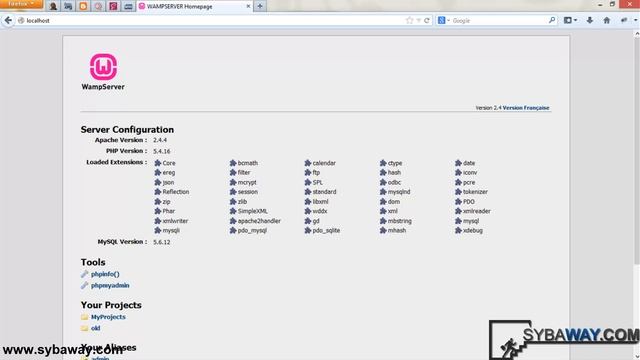Viewport: 640px width, 360px height.
Task: Click the wrench icon beside phpinfo()
Action: 84,274
